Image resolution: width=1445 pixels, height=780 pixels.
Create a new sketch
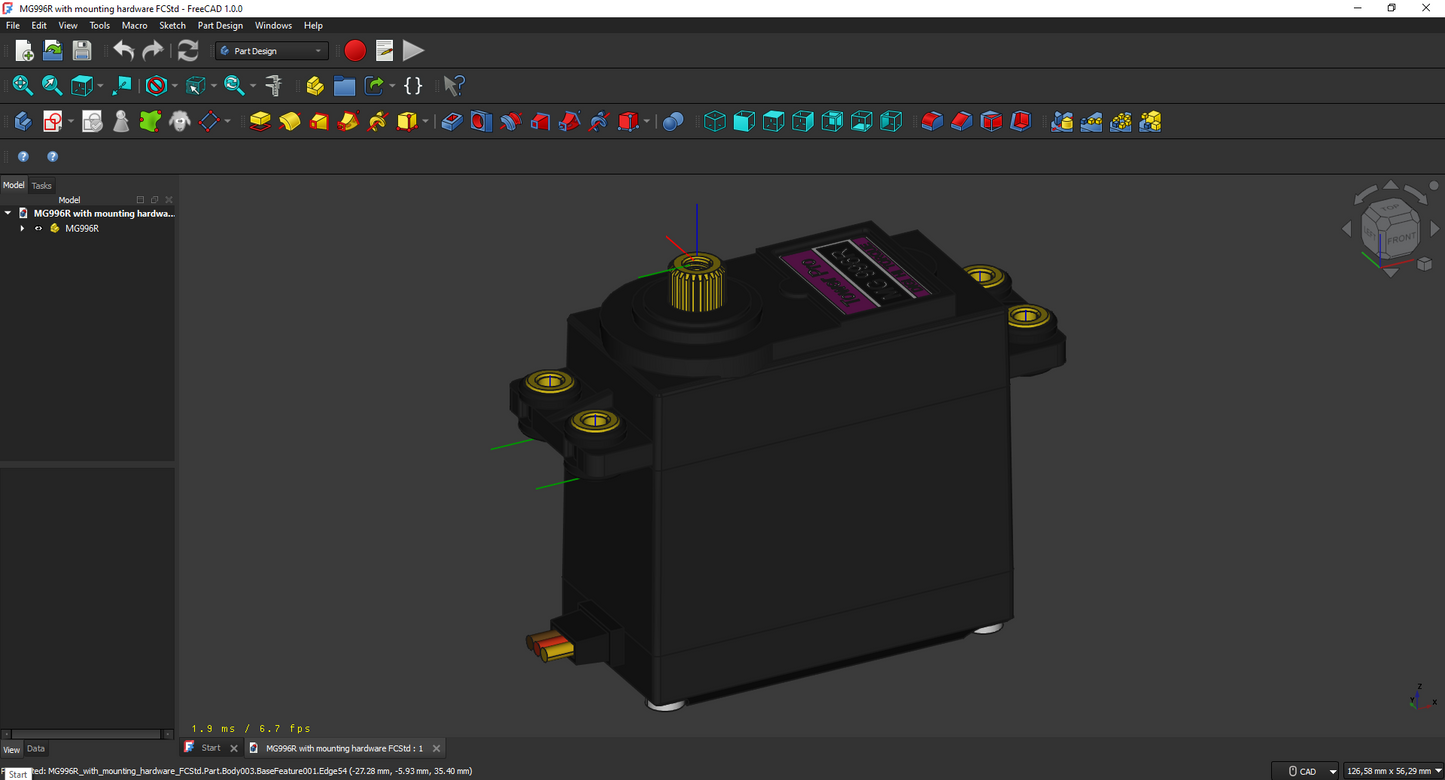(53, 121)
